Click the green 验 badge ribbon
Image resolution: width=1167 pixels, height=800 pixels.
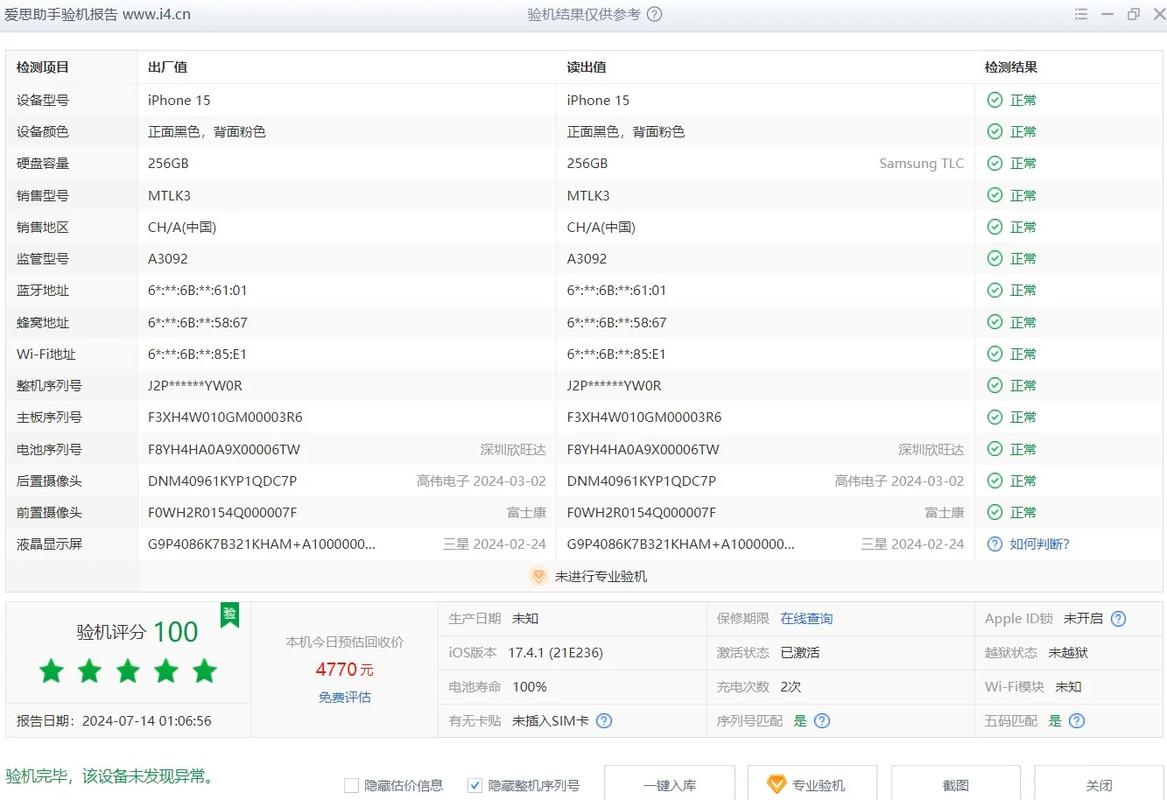pyautogui.click(x=230, y=615)
